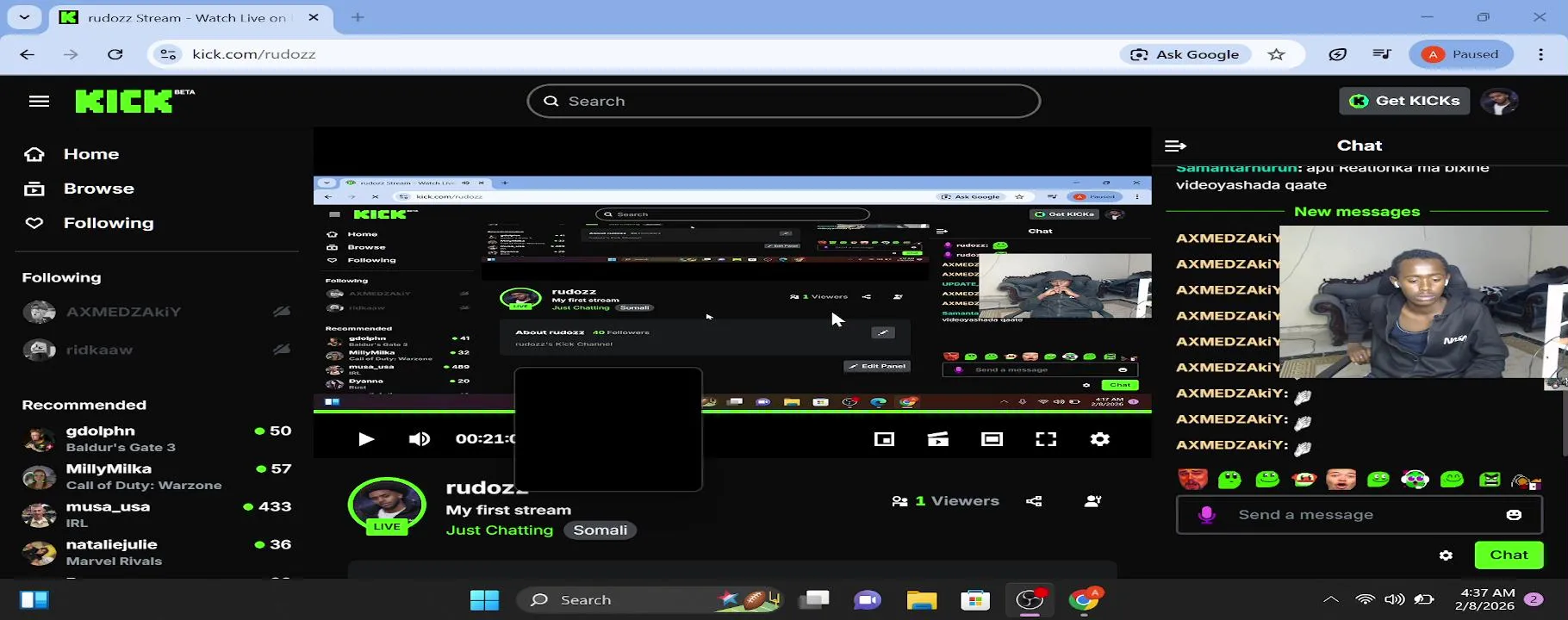Reload the page

[x=115, y=54]
